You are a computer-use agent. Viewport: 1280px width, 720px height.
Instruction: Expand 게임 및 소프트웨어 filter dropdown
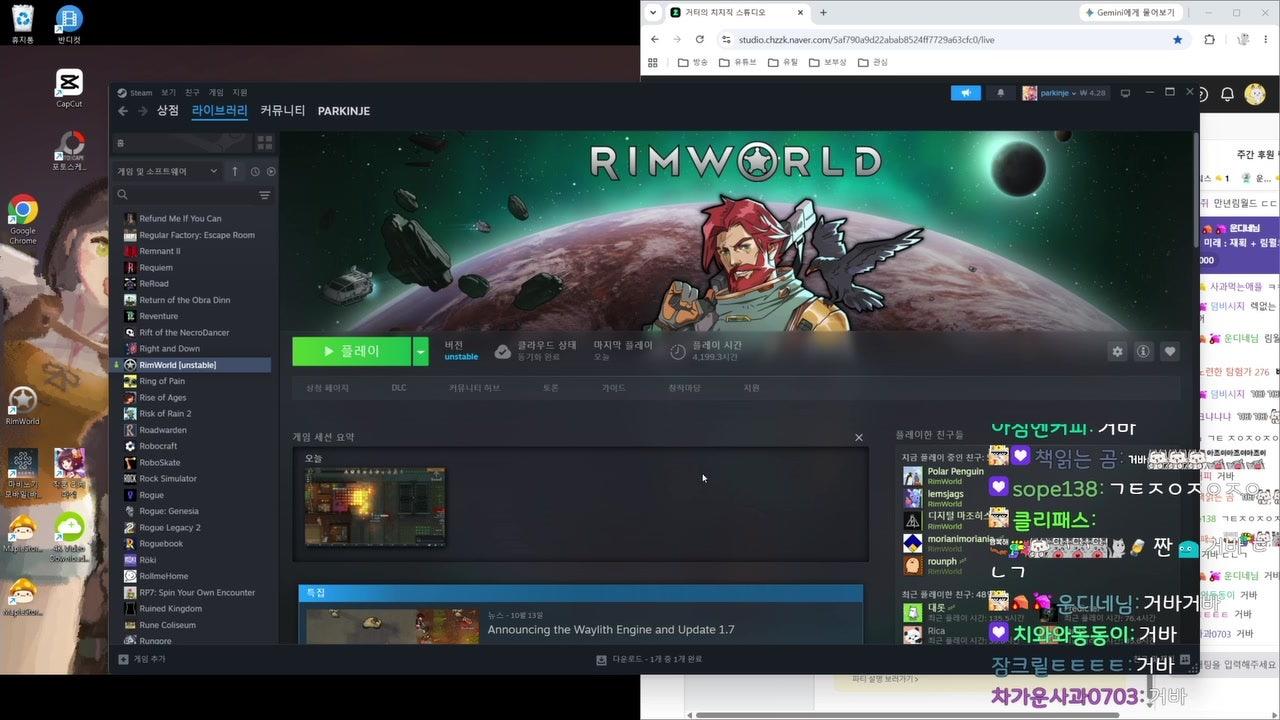tap(168, 172)
